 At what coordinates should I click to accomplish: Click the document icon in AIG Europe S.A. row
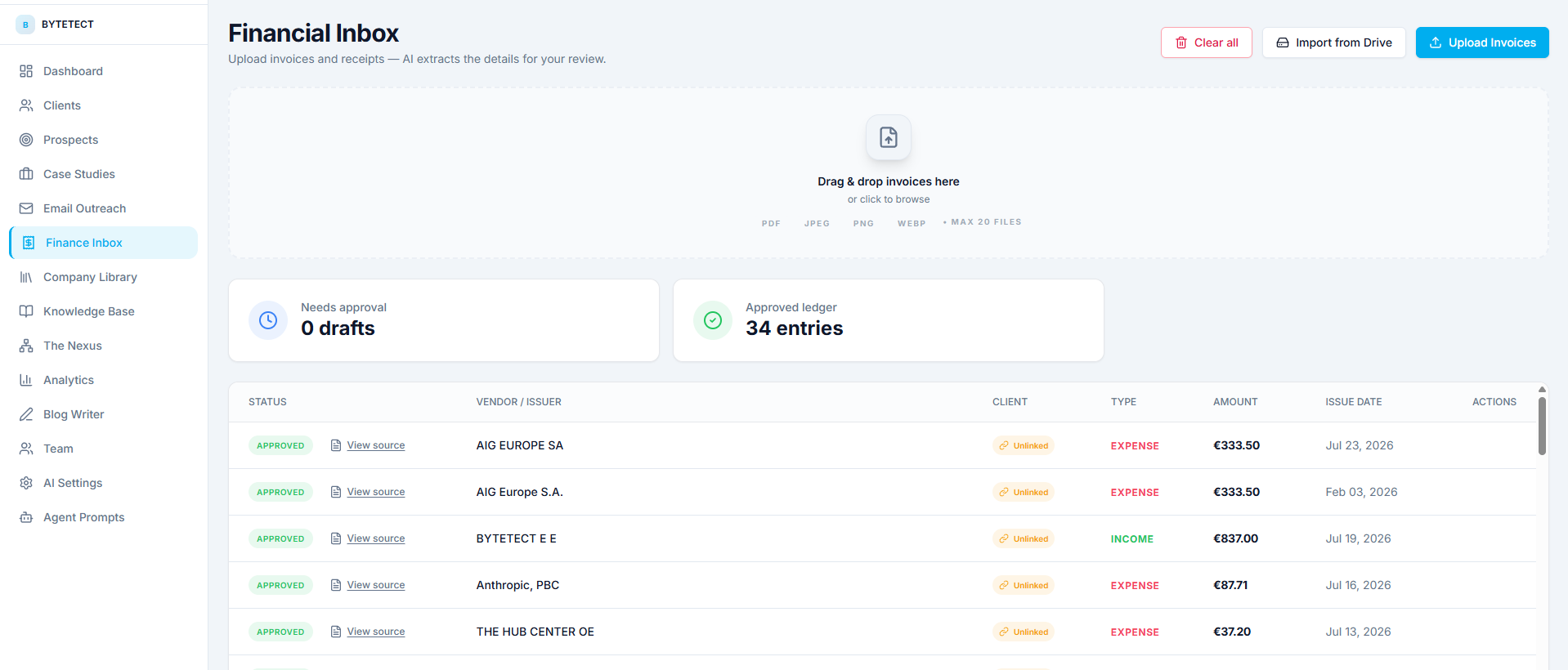(336, 492)
